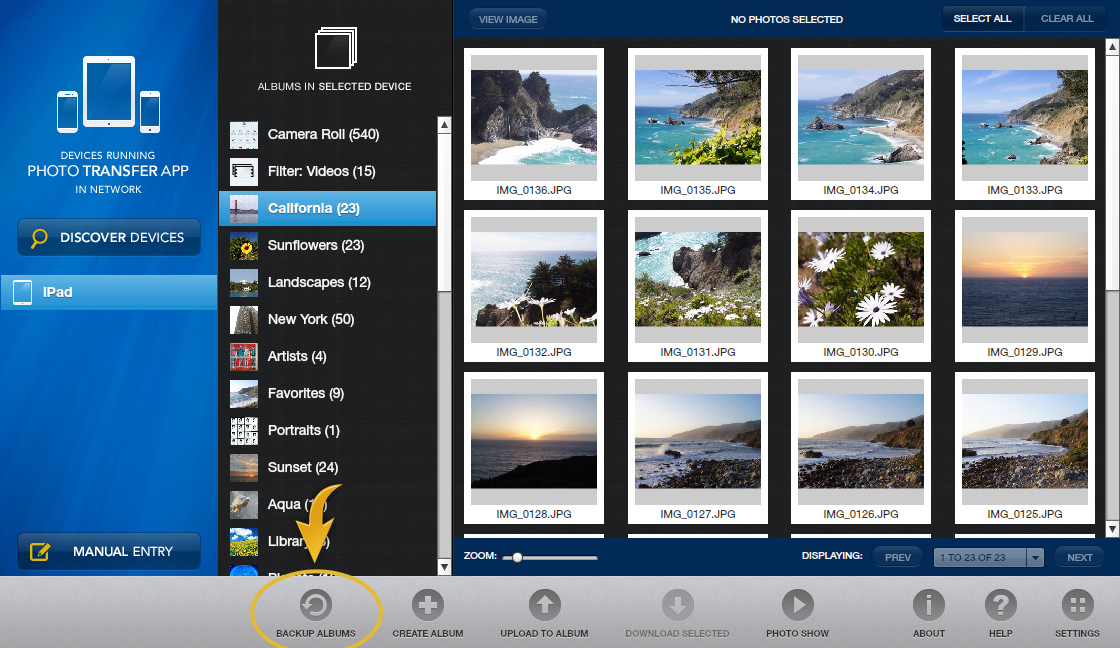The height and width of the screenshot is (648, 1120).
Task: Open the About info icon
Action: point(929,603)
